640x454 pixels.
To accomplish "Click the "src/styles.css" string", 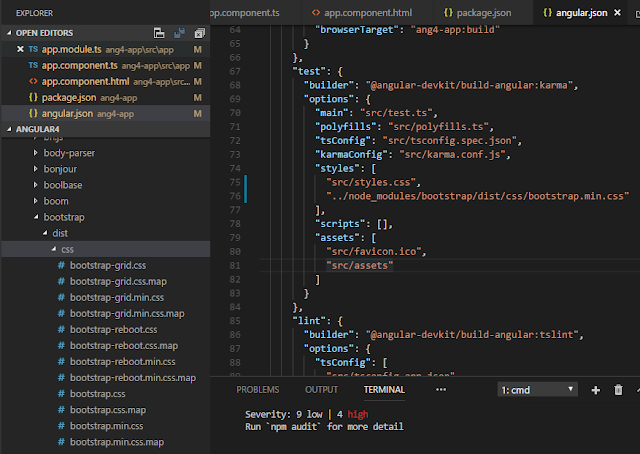I will [x=371, y=182].
